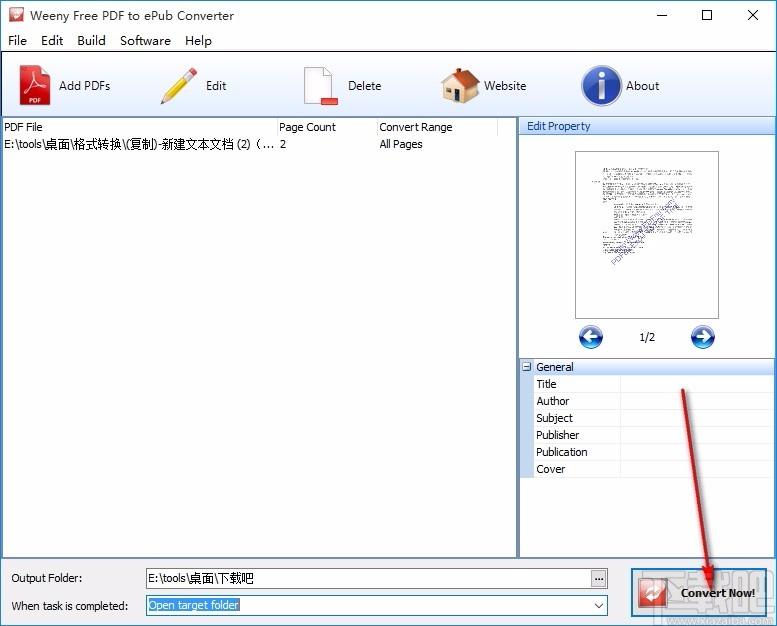Start conversion with Convert Now! button

(699, 593)
